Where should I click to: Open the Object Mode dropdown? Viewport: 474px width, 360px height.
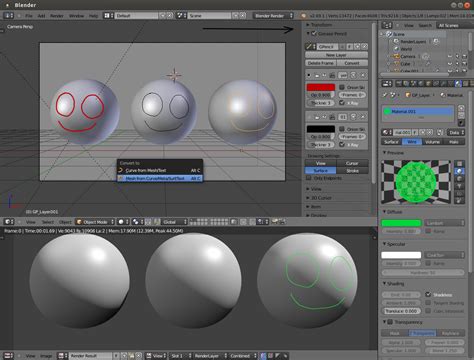[x=95, y=222]
